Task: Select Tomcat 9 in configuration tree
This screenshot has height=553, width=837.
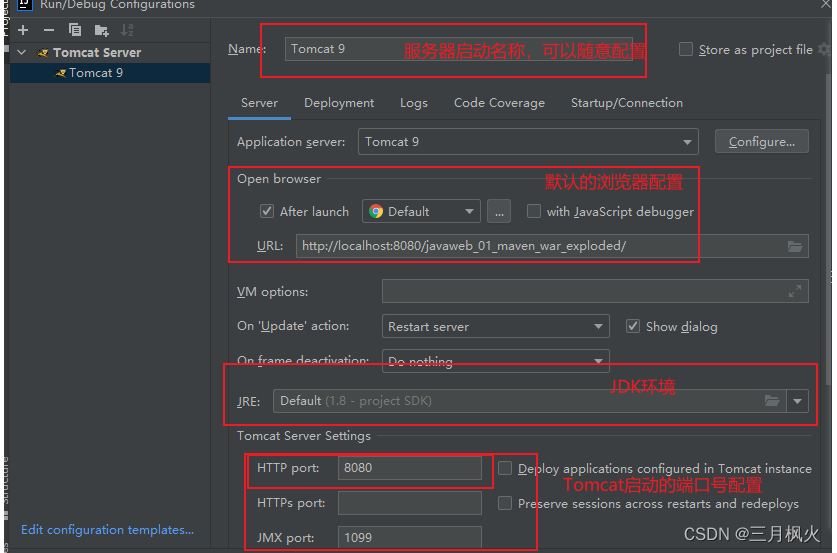Action: tap(96, 73)
